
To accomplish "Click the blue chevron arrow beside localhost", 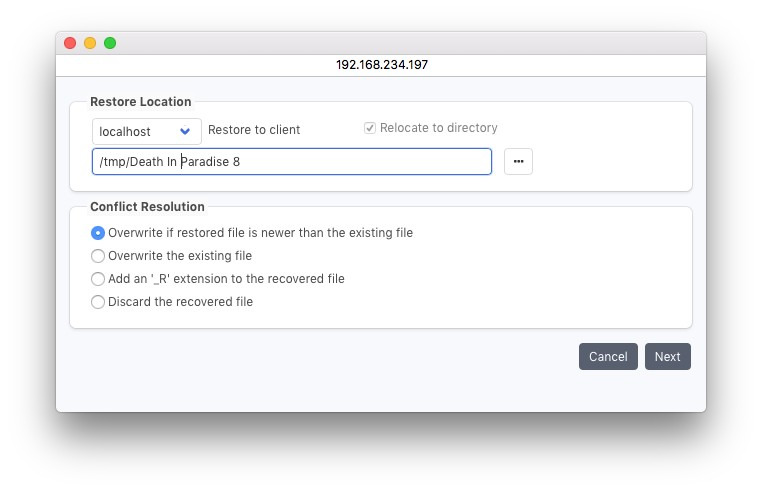I will (x=185, y=131).
